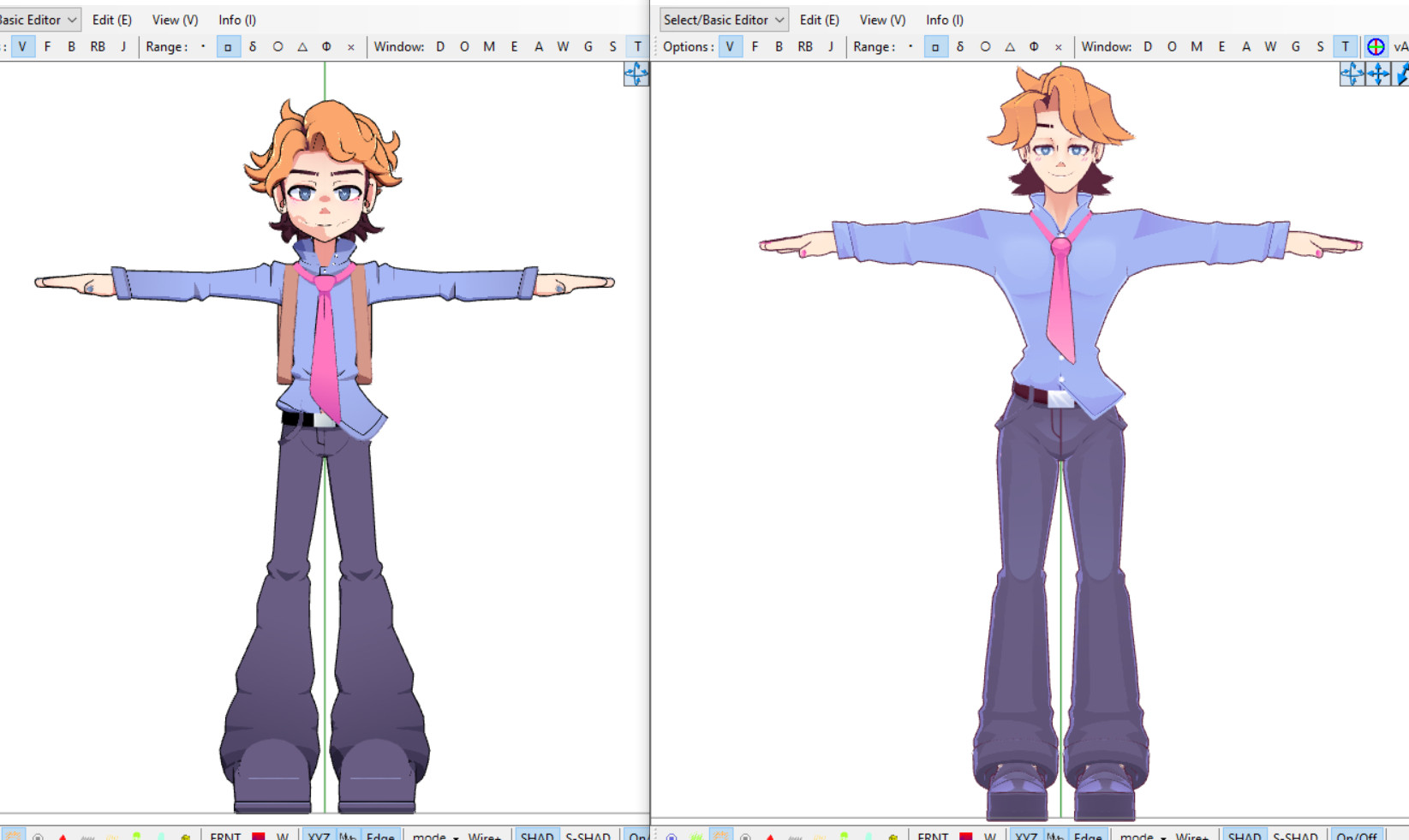The image size is (1409, 840).
Task: Toggle rigid body RB selection in right window
Action: (805, 46)
